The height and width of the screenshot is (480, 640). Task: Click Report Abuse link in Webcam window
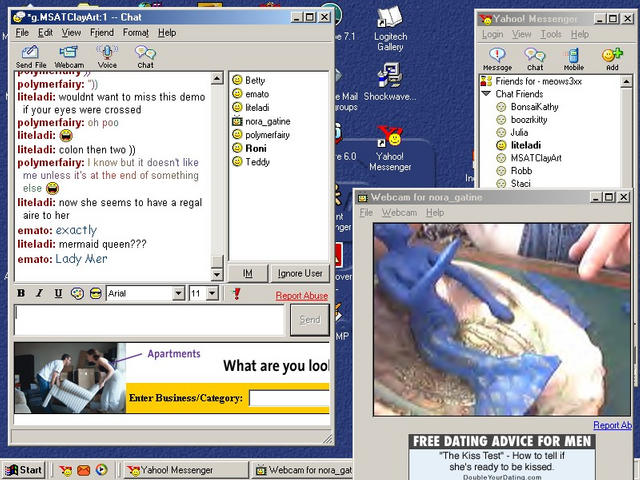[x=612, y=425]
